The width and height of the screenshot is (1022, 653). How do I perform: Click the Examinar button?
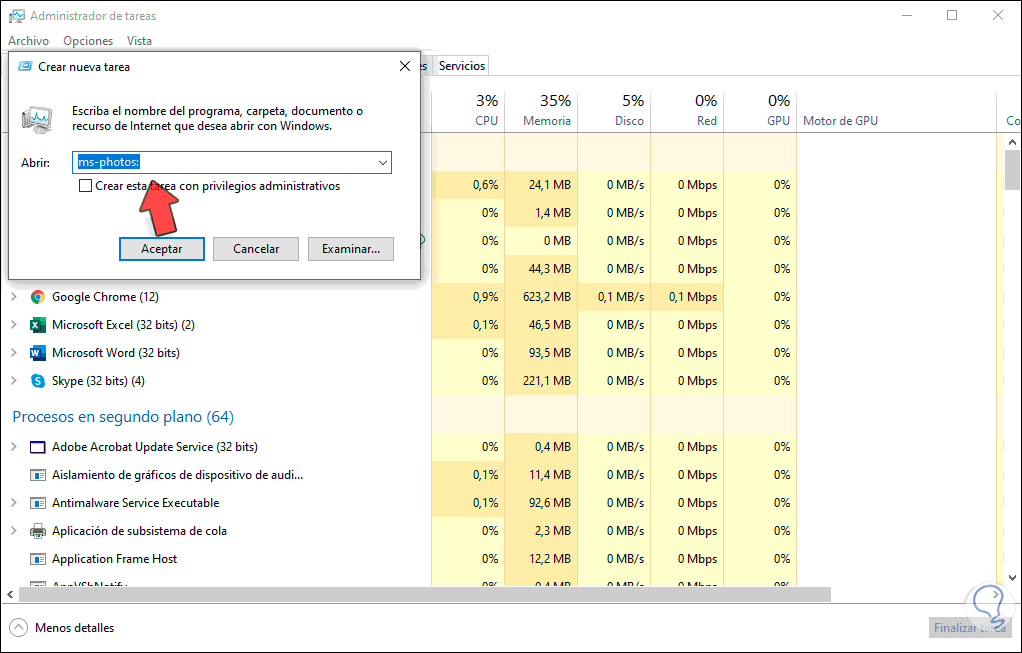(x=351, y=249)
